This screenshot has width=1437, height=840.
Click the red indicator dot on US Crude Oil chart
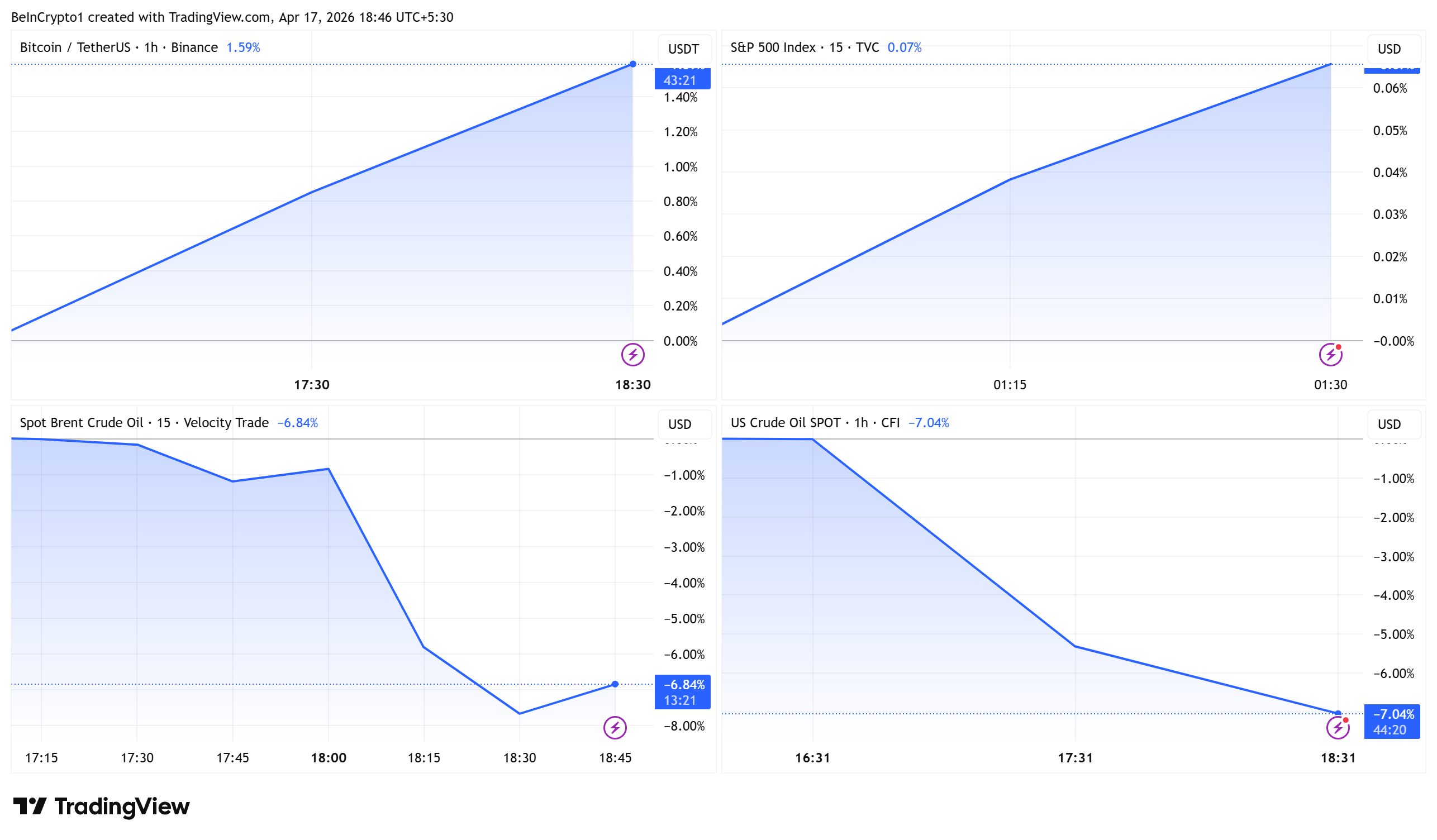click(1347, 720)
